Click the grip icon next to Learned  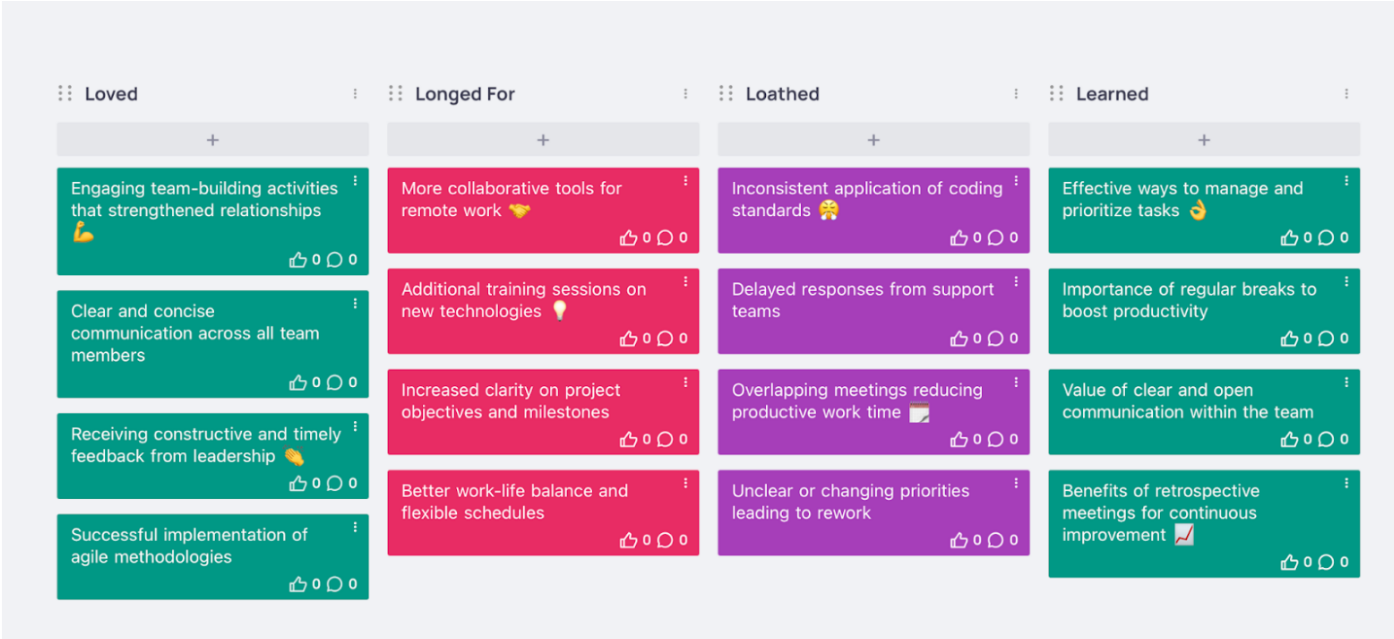1056,94
